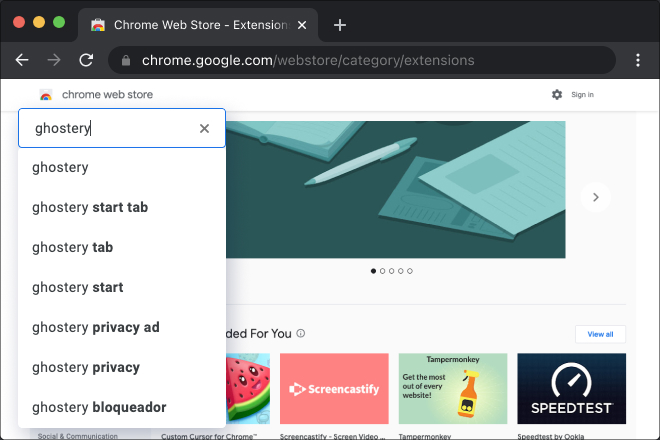Click the info icon beside For You

click(301, 334)
